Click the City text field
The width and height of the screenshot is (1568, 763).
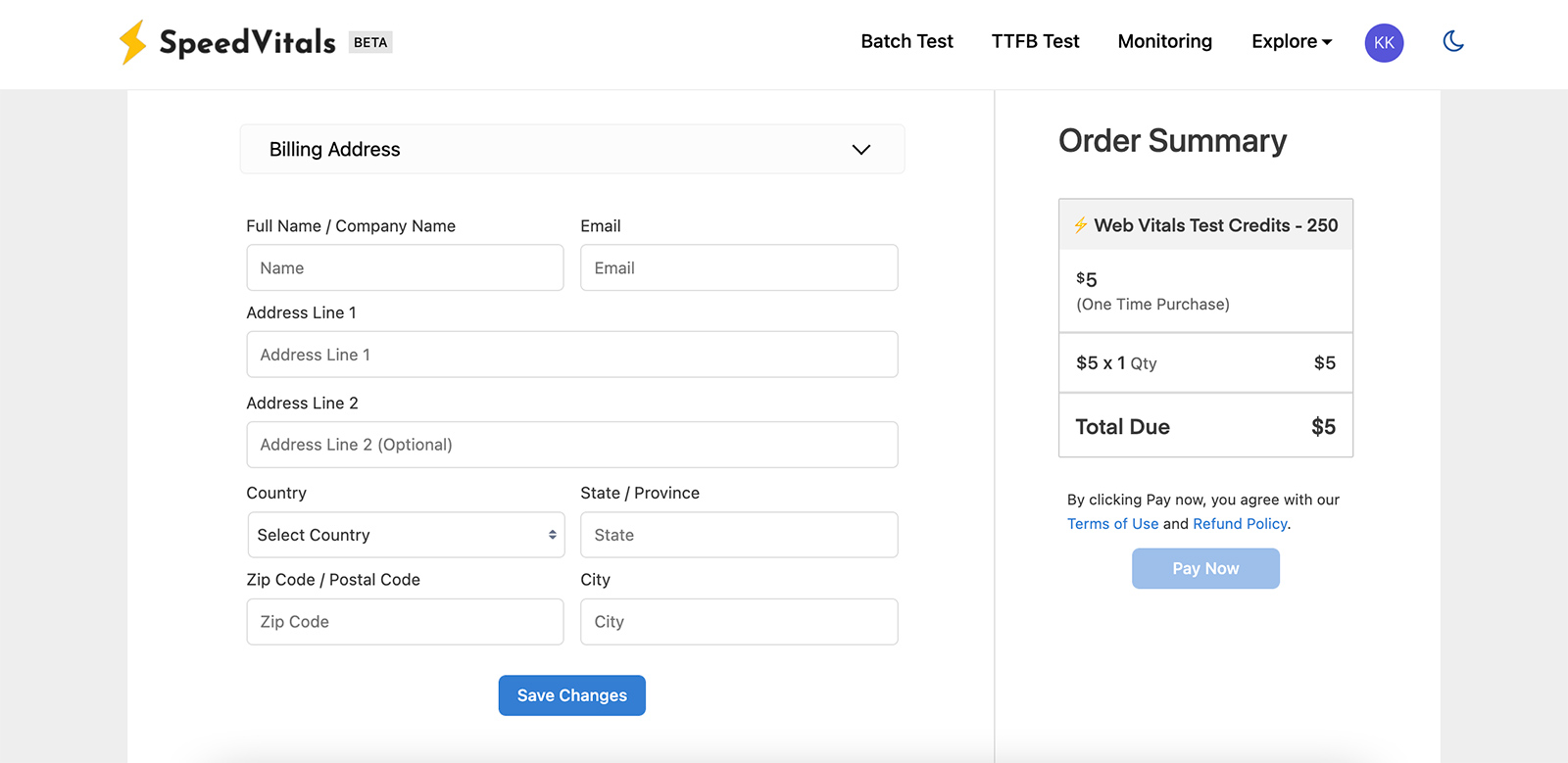coord(739,622)
